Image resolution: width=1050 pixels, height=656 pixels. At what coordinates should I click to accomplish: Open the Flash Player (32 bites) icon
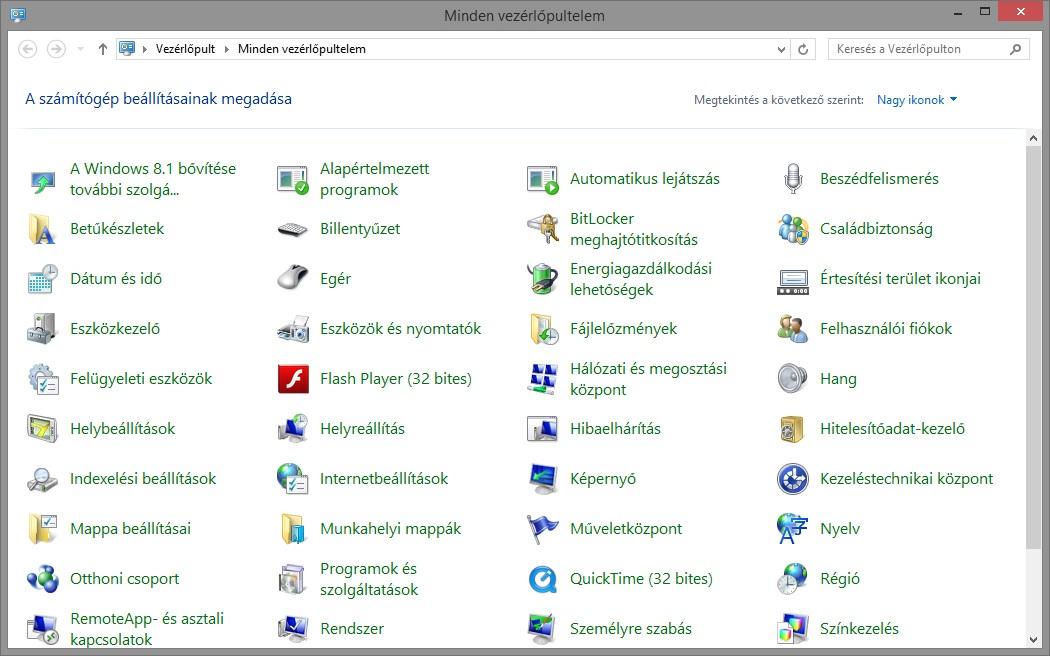click(x=293, y=379)
